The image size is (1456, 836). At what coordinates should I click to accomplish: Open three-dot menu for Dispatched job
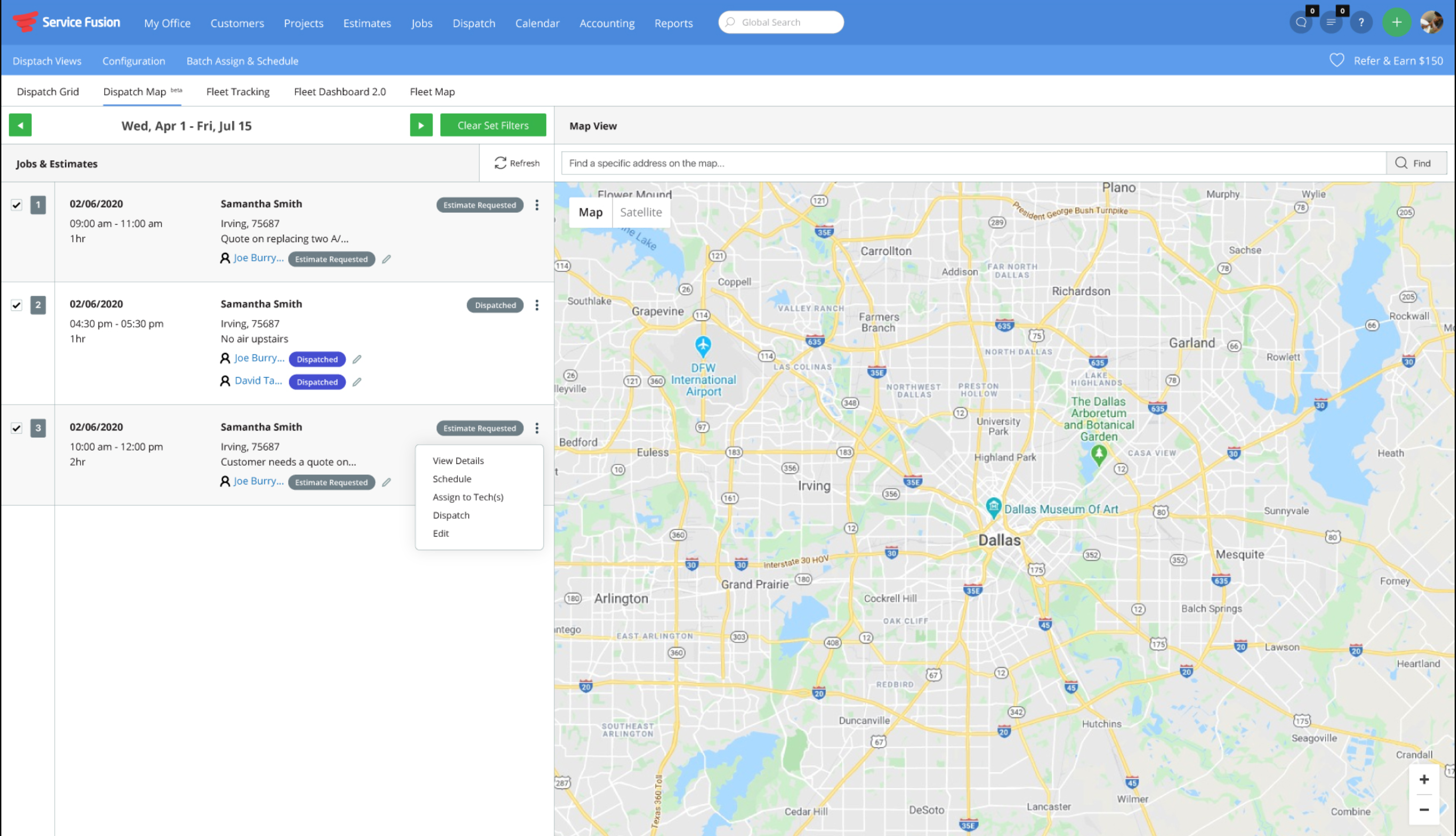537,305
